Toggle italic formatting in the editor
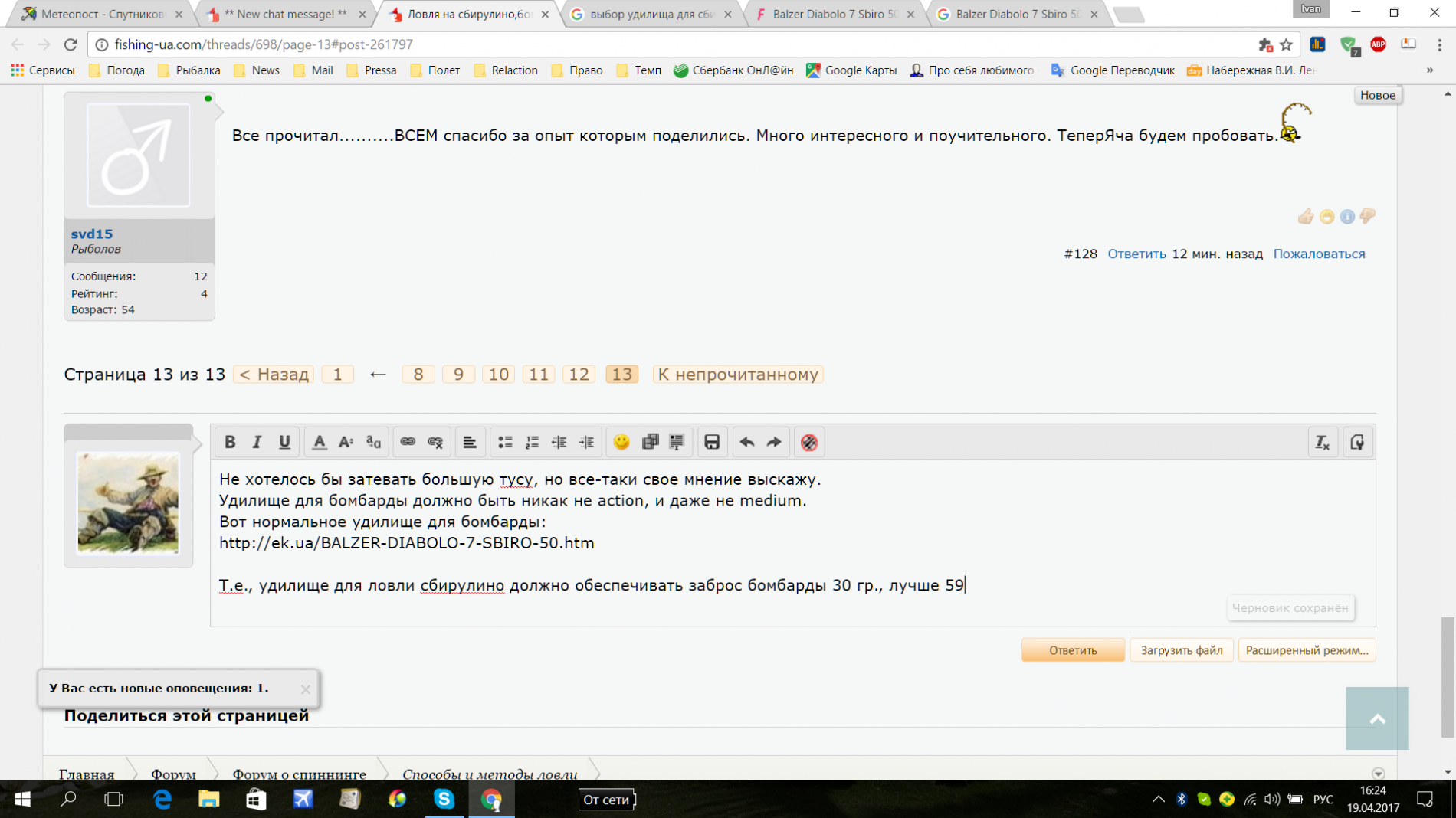Viewport: 1456px width, 818px height. [x=257, y=442]
